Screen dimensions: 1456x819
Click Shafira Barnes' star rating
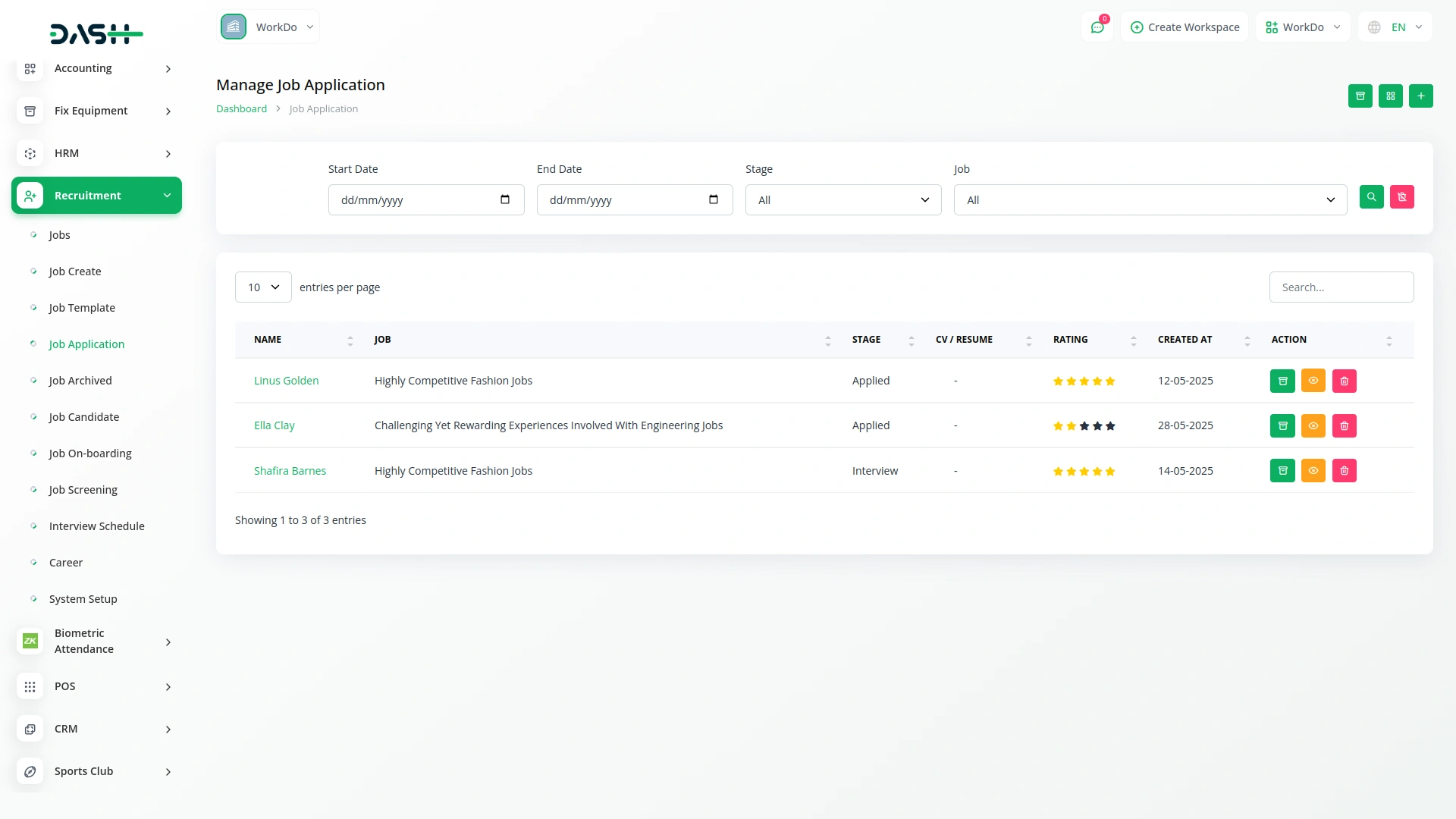click(x=1084, y=472)
